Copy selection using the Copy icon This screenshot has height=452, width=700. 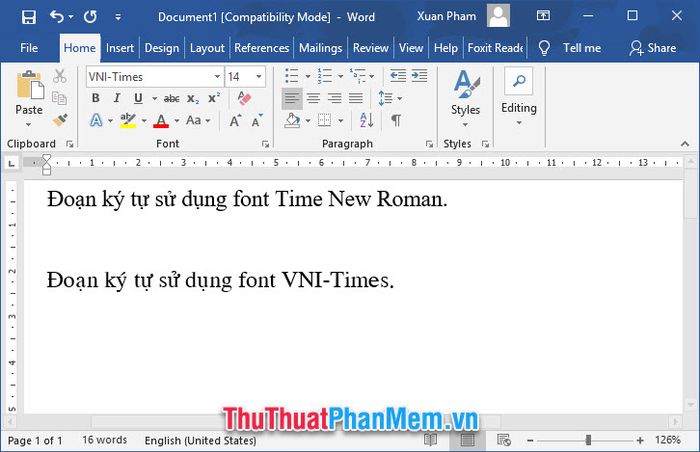point(59,98)
